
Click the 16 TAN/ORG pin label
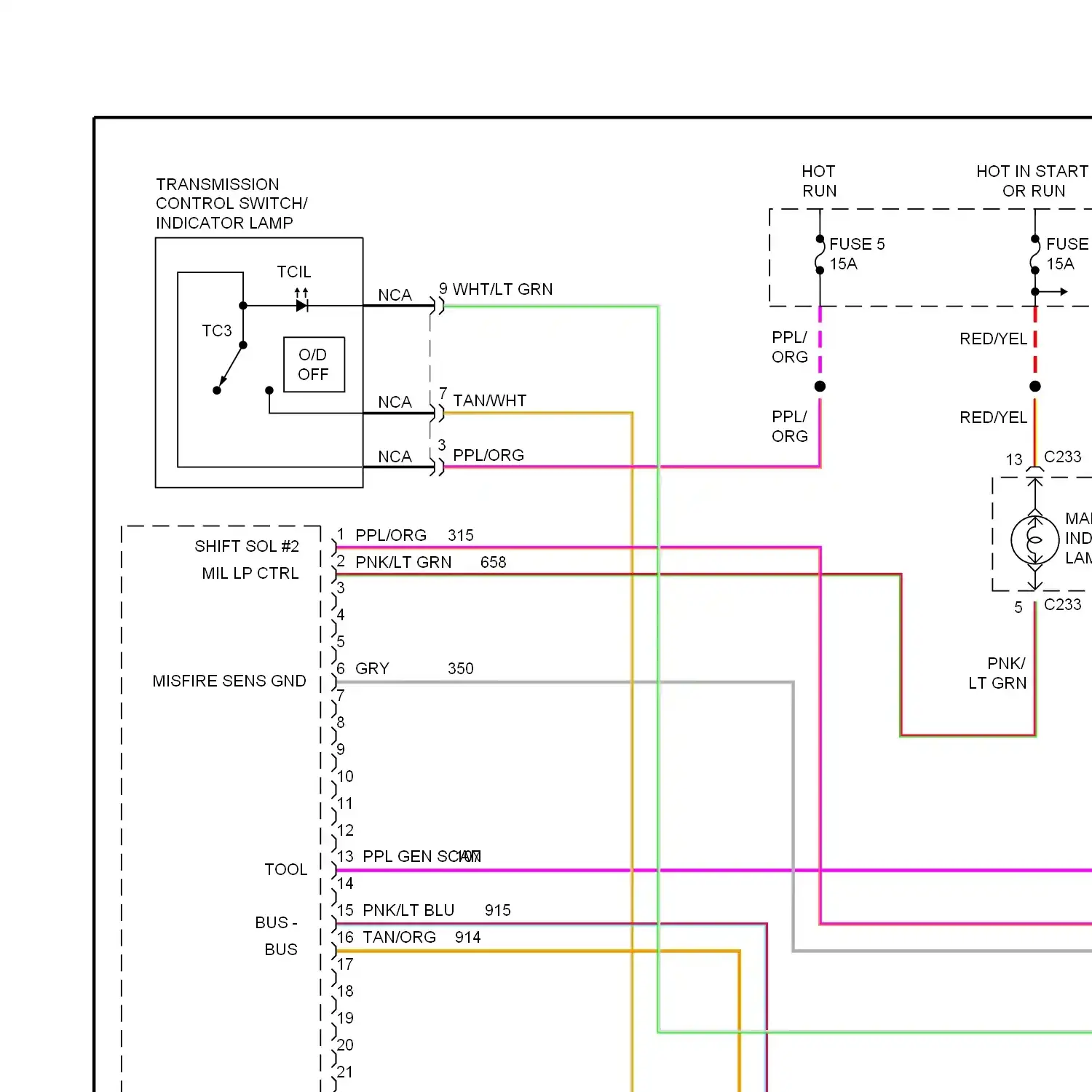pos(386,937)
